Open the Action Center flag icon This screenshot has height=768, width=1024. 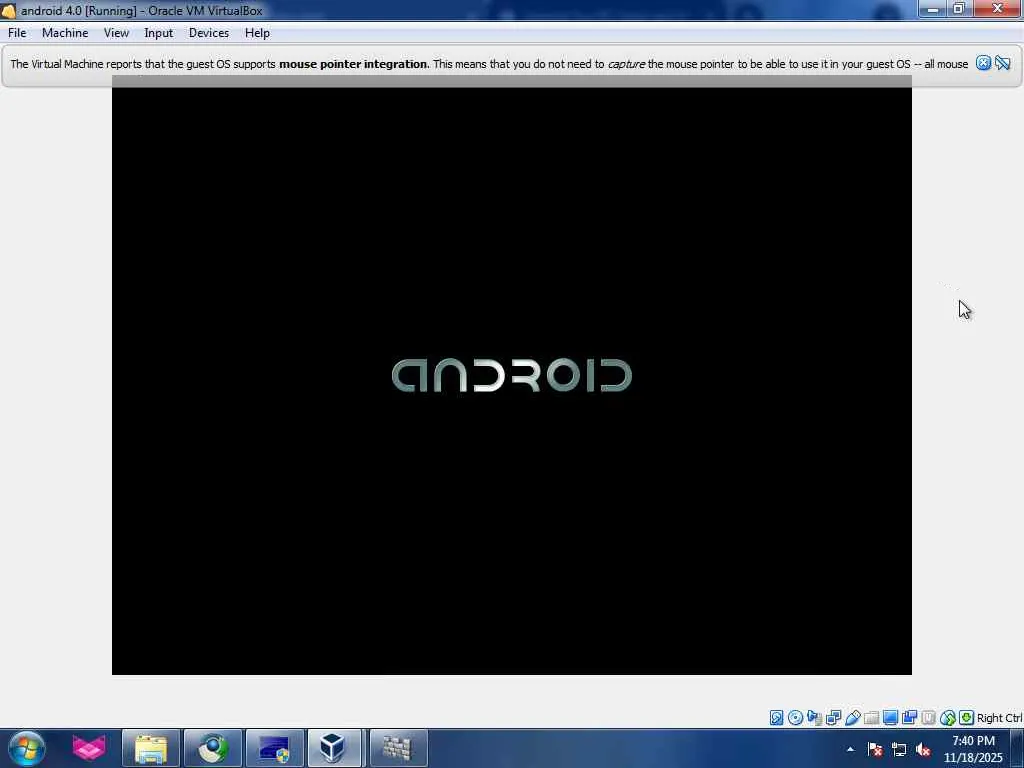tap(875, 749)
